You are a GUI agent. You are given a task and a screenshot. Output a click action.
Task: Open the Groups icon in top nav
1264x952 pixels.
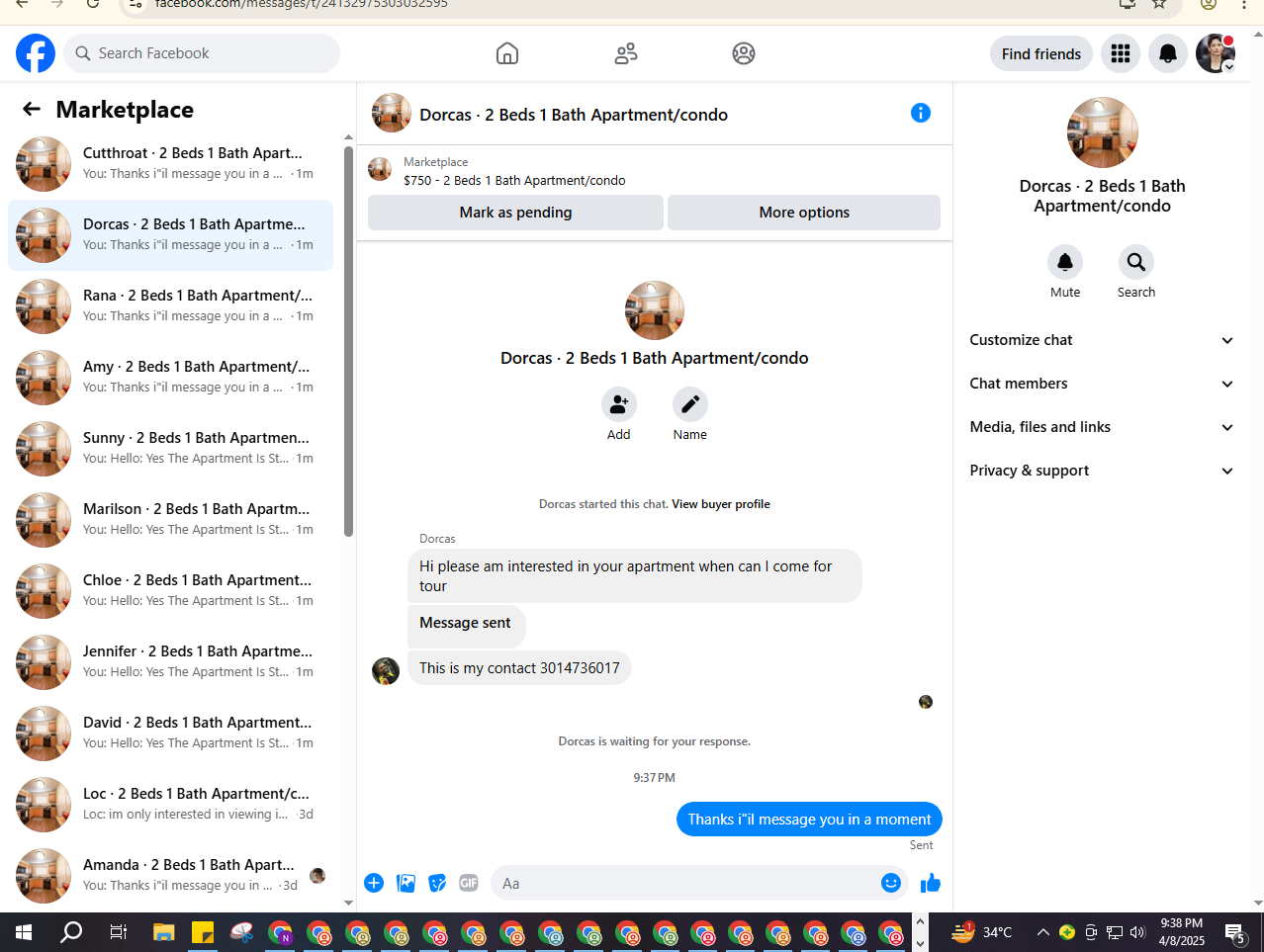[x=744, y=53]
